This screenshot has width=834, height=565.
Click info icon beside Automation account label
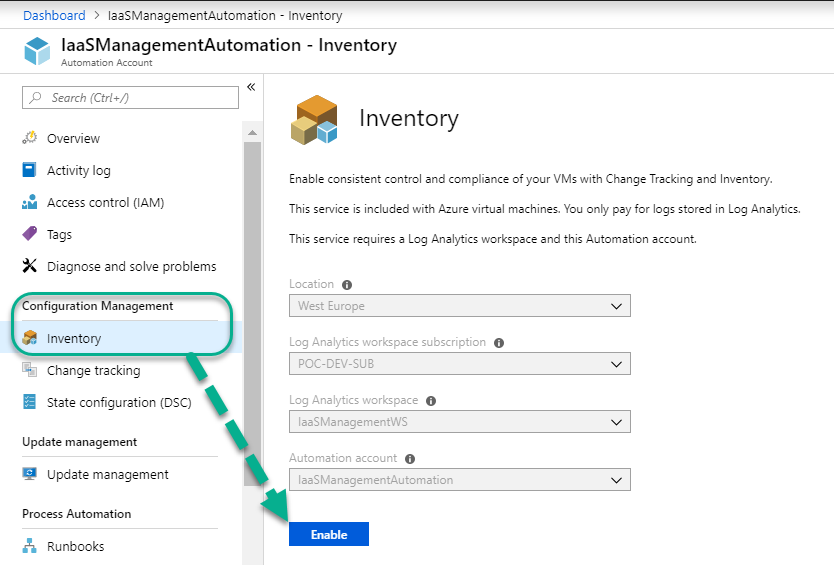tap(410, 459)
